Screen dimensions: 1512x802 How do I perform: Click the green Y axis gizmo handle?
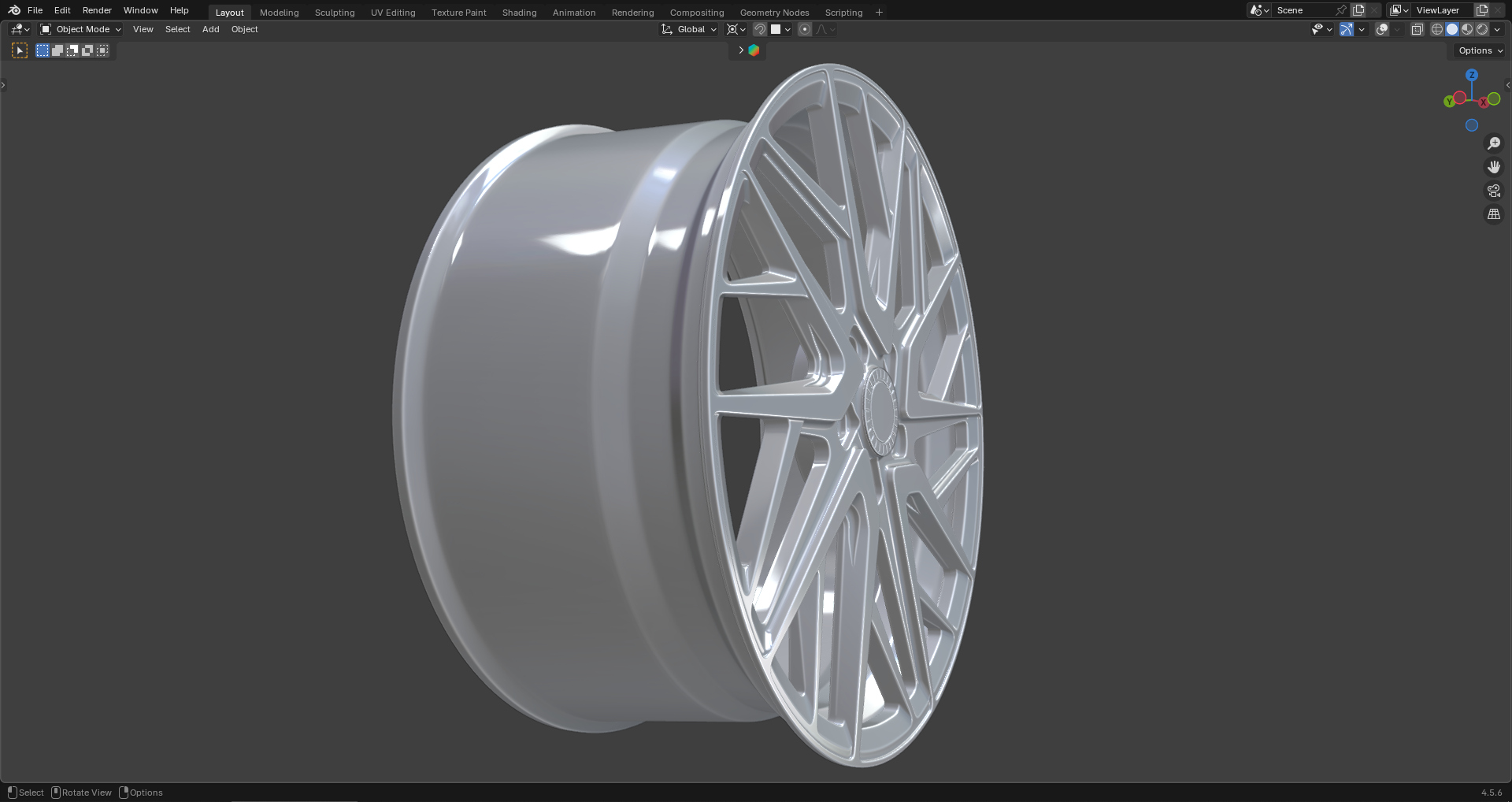point(1449,102)
